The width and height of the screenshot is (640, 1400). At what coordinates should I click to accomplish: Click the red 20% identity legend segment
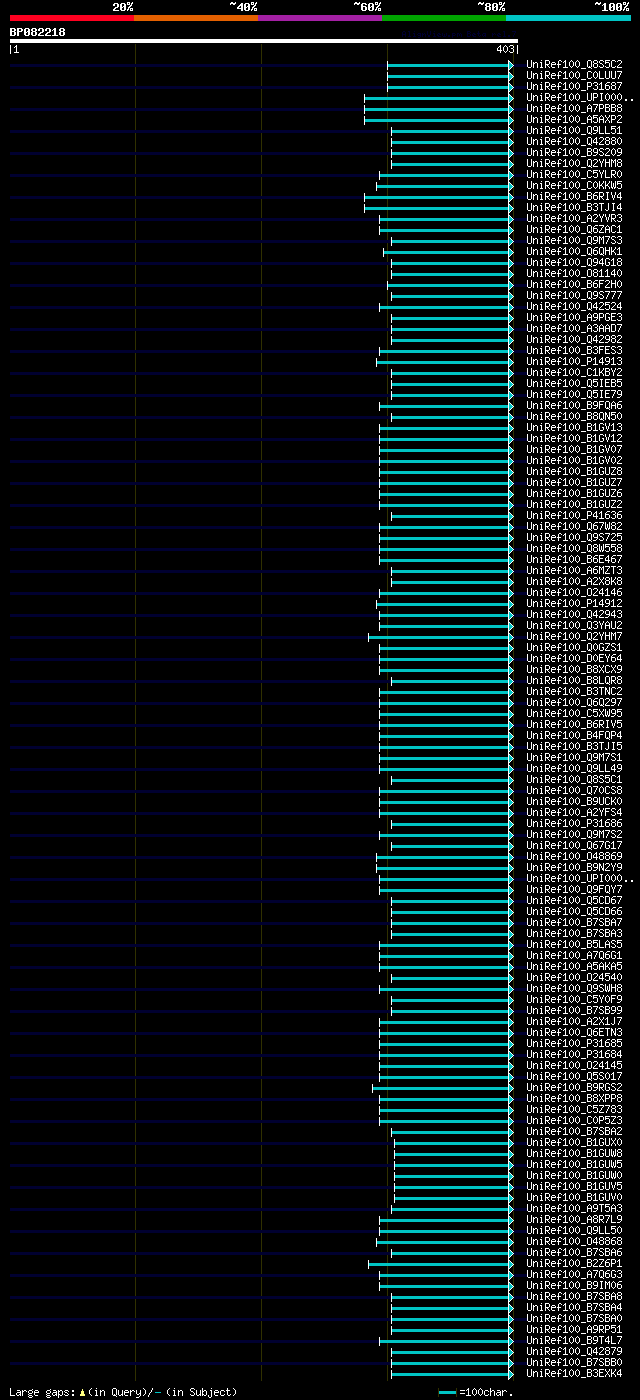(x=72, y=17)
